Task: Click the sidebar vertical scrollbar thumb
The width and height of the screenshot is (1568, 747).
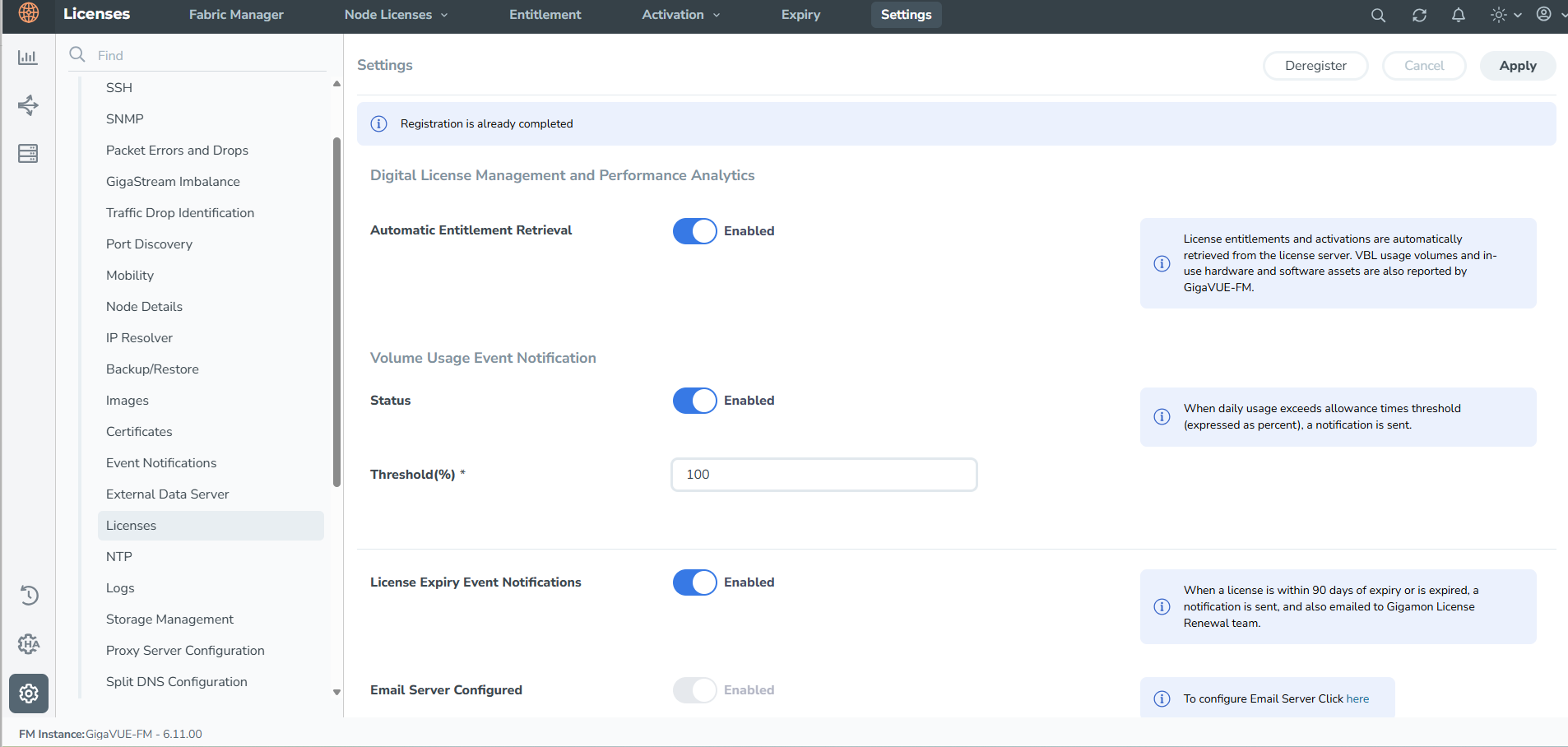Action: 336,313
